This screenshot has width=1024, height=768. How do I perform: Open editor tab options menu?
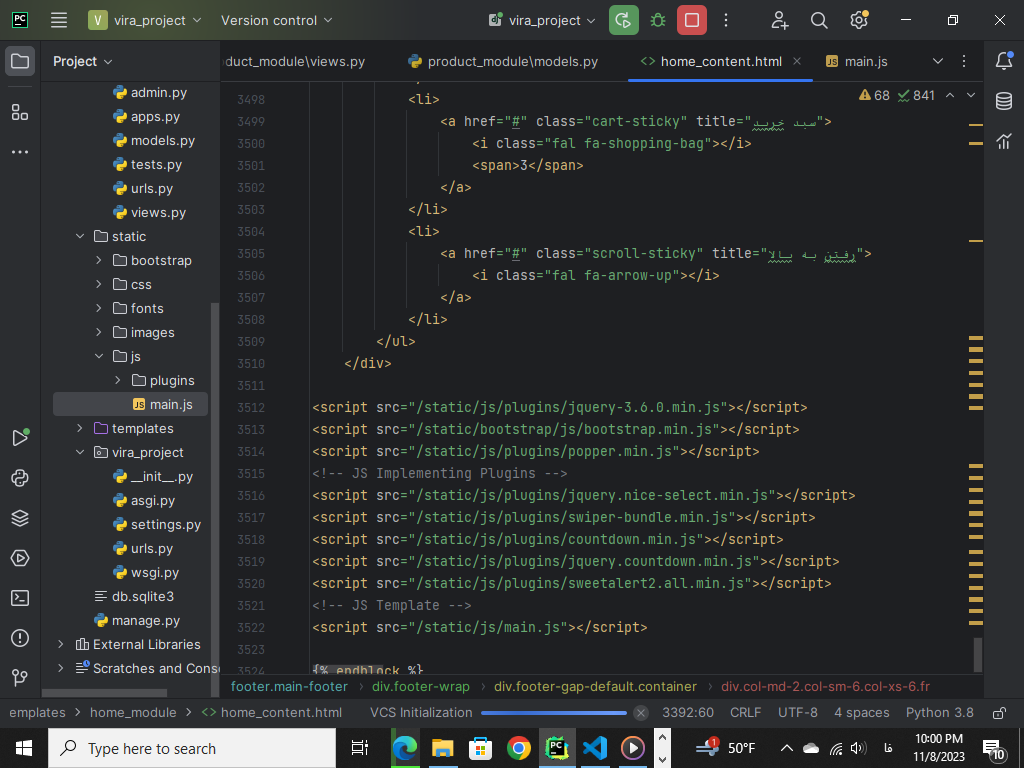(964, 61)
